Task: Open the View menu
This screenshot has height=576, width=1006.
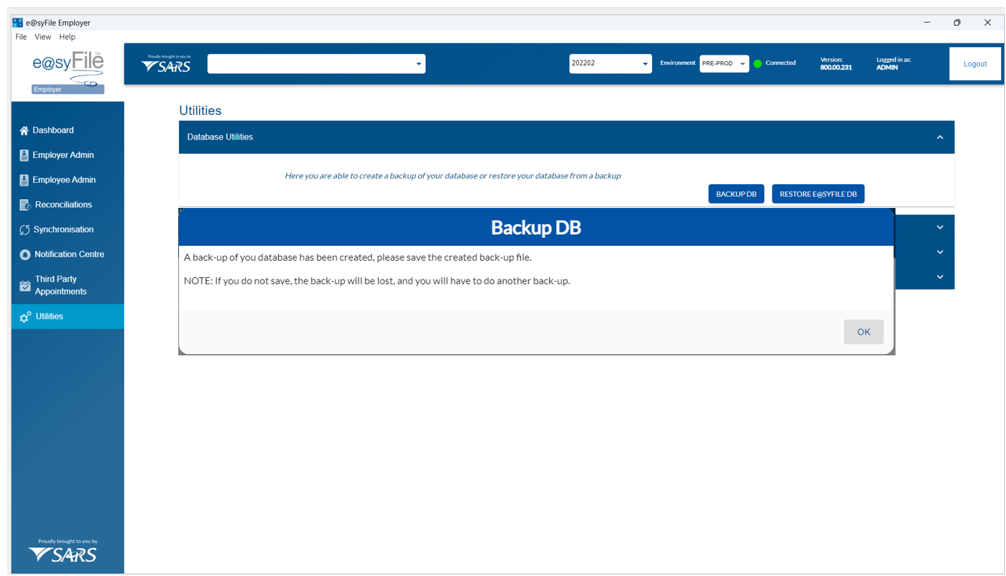Action: point(43,37)
